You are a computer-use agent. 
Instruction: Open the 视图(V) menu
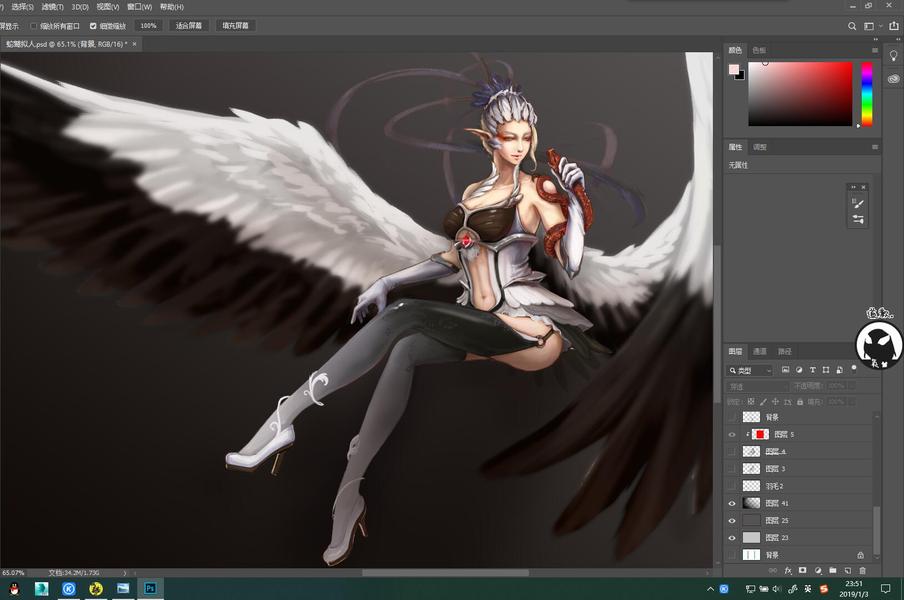click(108, 7)
